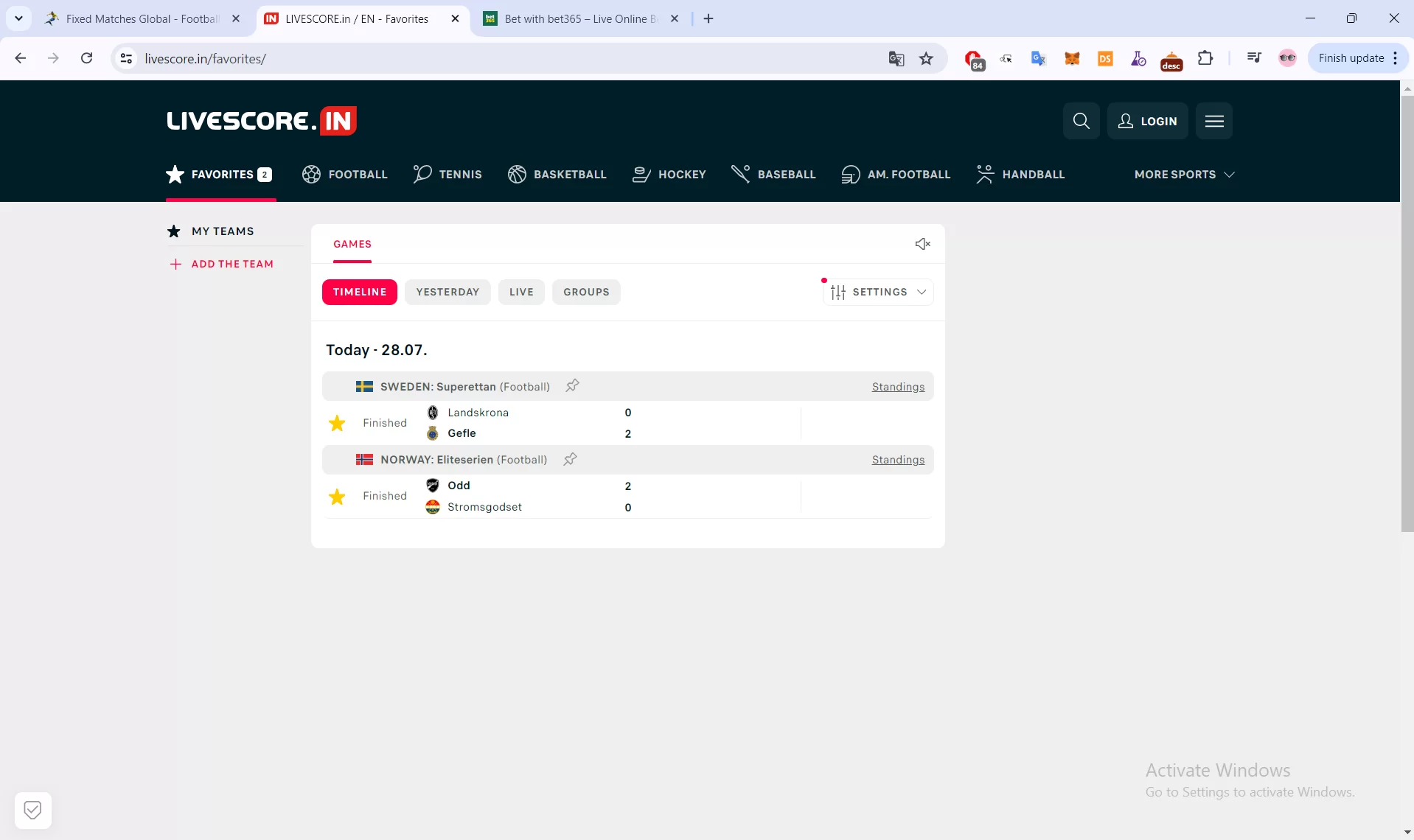Switch to Groups view
The image size is (1414, 840).
coord(586,292)
